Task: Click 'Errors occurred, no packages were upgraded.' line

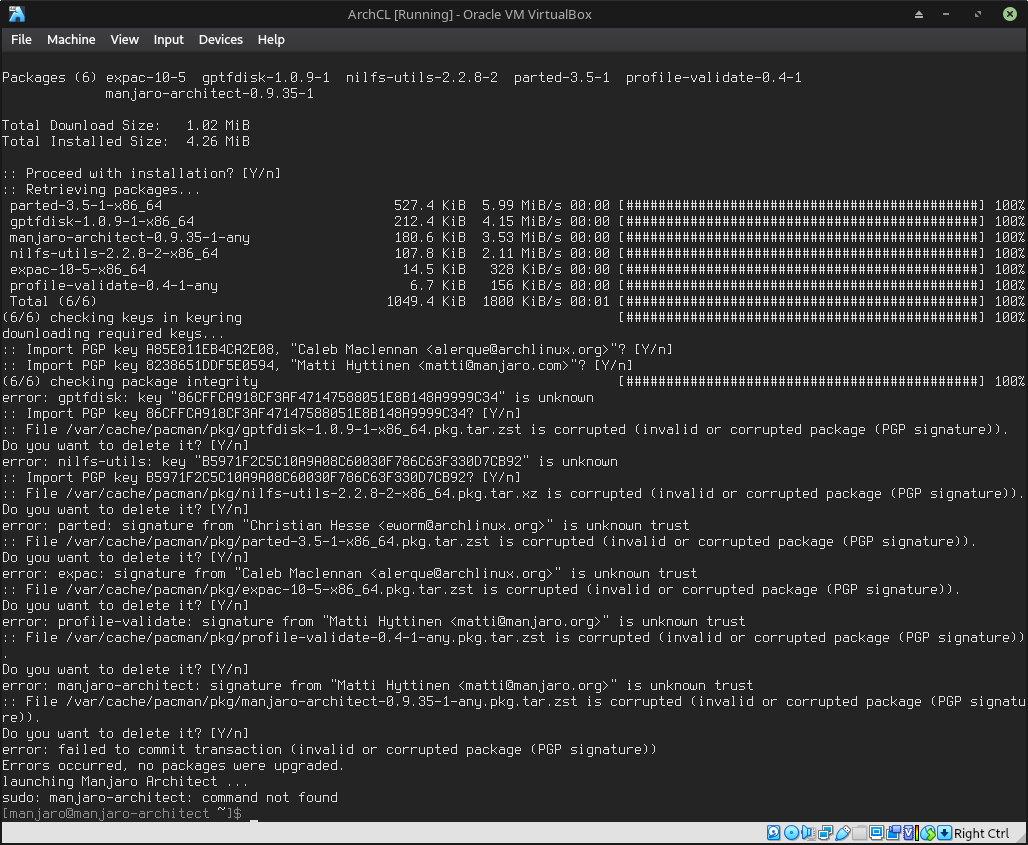Action: pyautogui.click(x=173, y=766)
